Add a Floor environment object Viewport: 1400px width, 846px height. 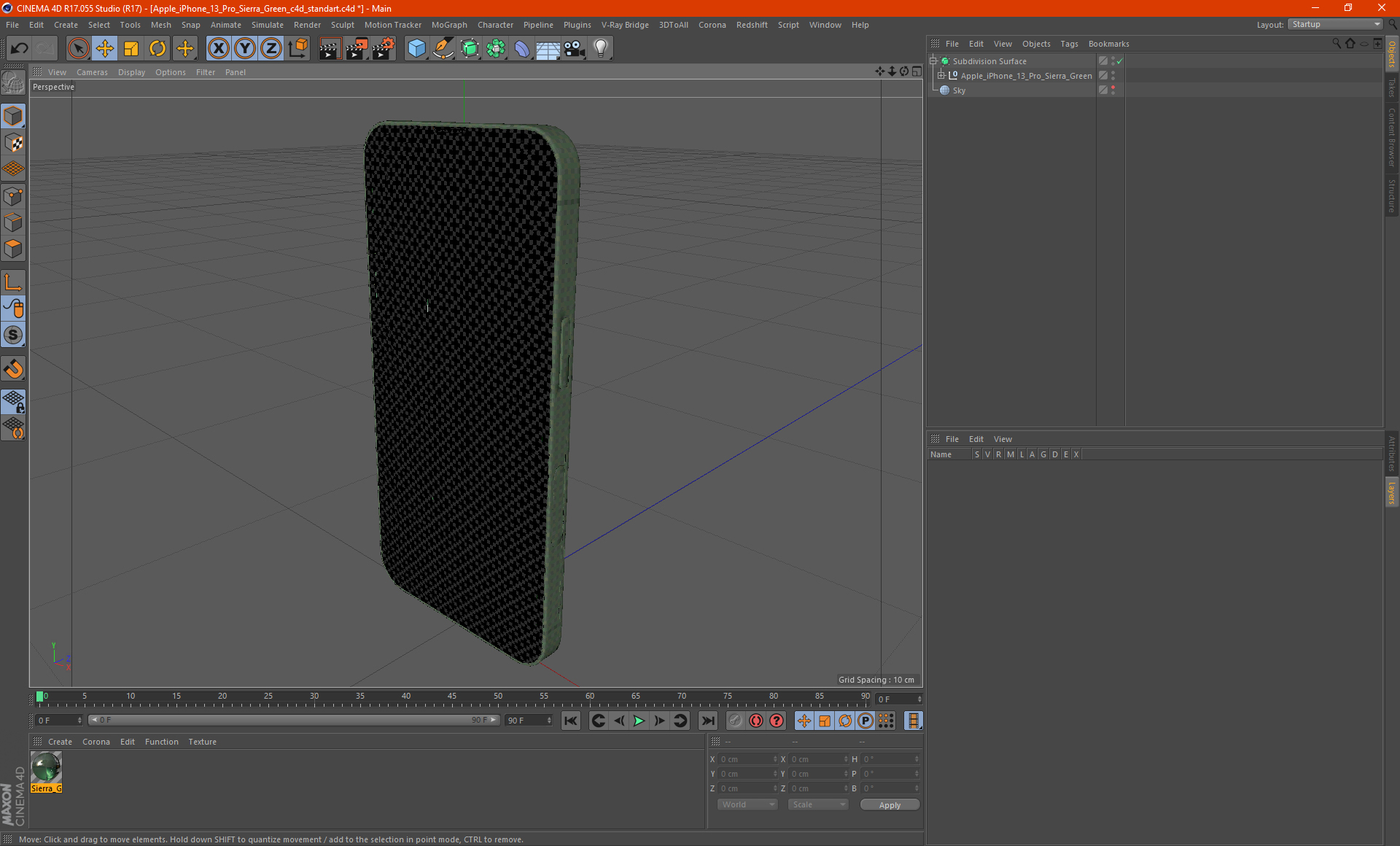point(548,49)
